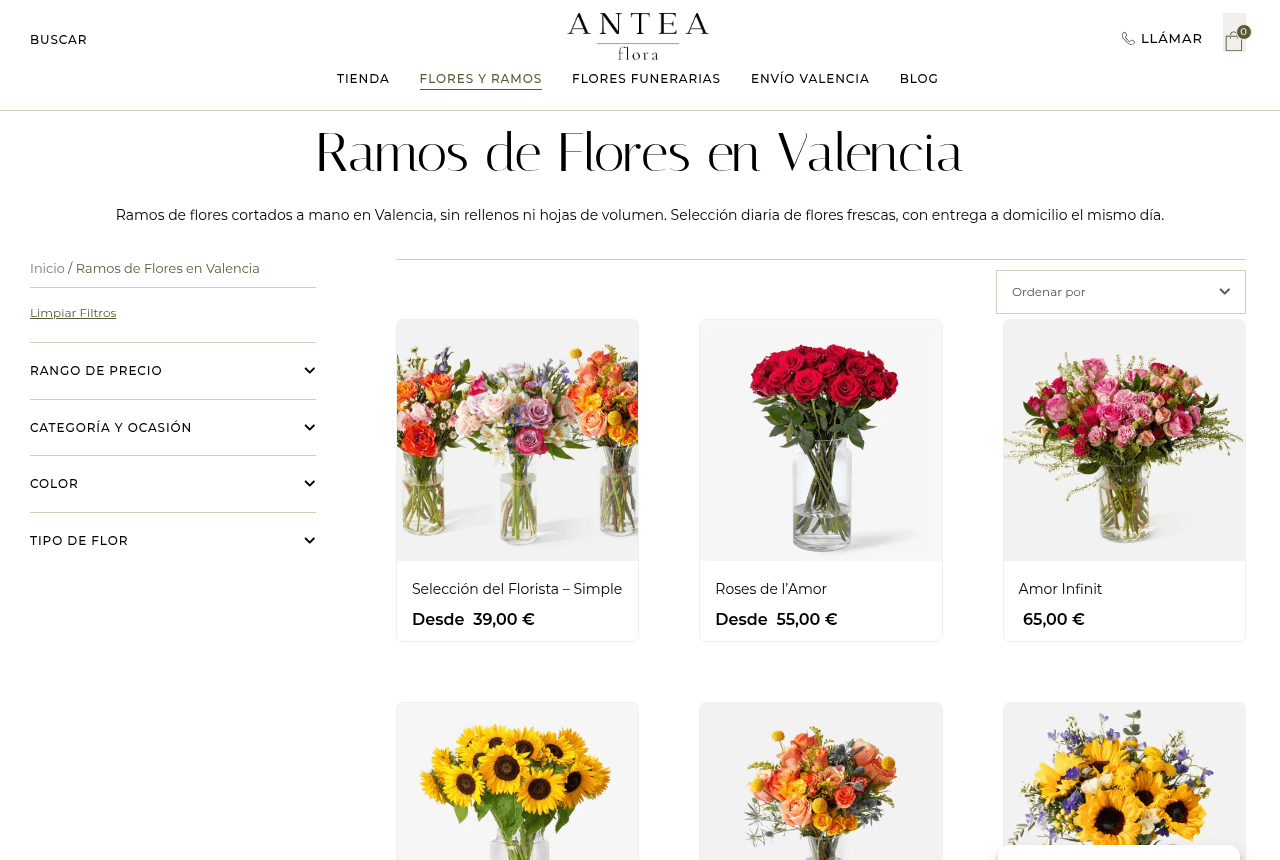Click the Desde 39,00 € price
This screenshot has height=860, width=1280.
pos(473,619)
